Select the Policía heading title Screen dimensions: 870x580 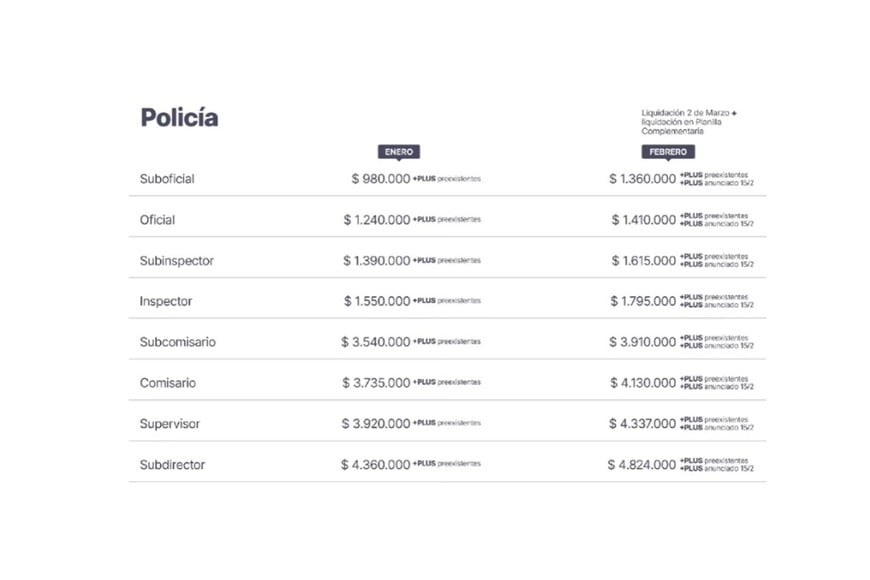(x=179, y=117)
